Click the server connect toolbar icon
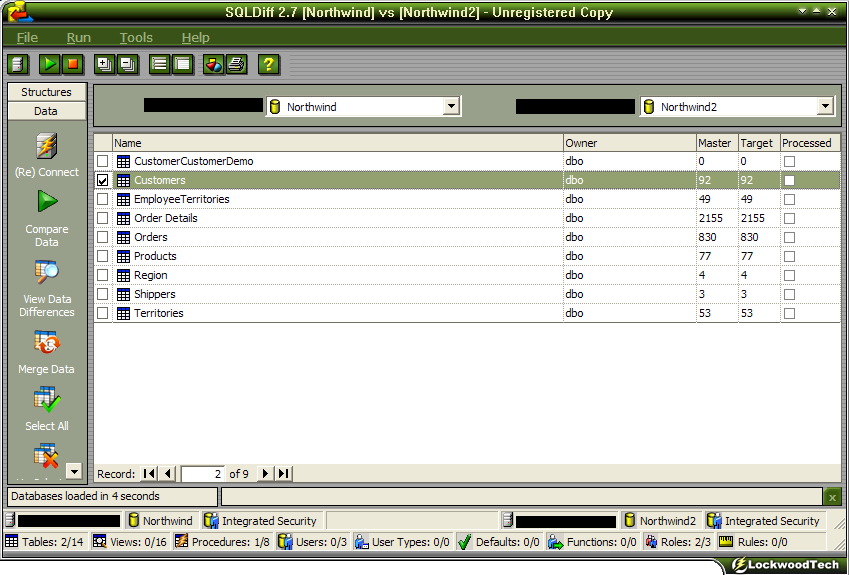Image resolution: width=849 pixels, height=575 pixels. [x=18, y=64]
